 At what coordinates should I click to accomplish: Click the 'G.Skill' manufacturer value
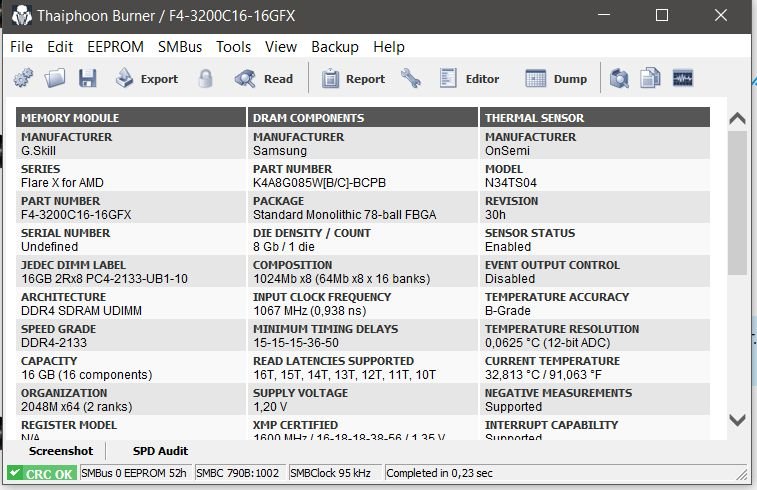[39, 151]
